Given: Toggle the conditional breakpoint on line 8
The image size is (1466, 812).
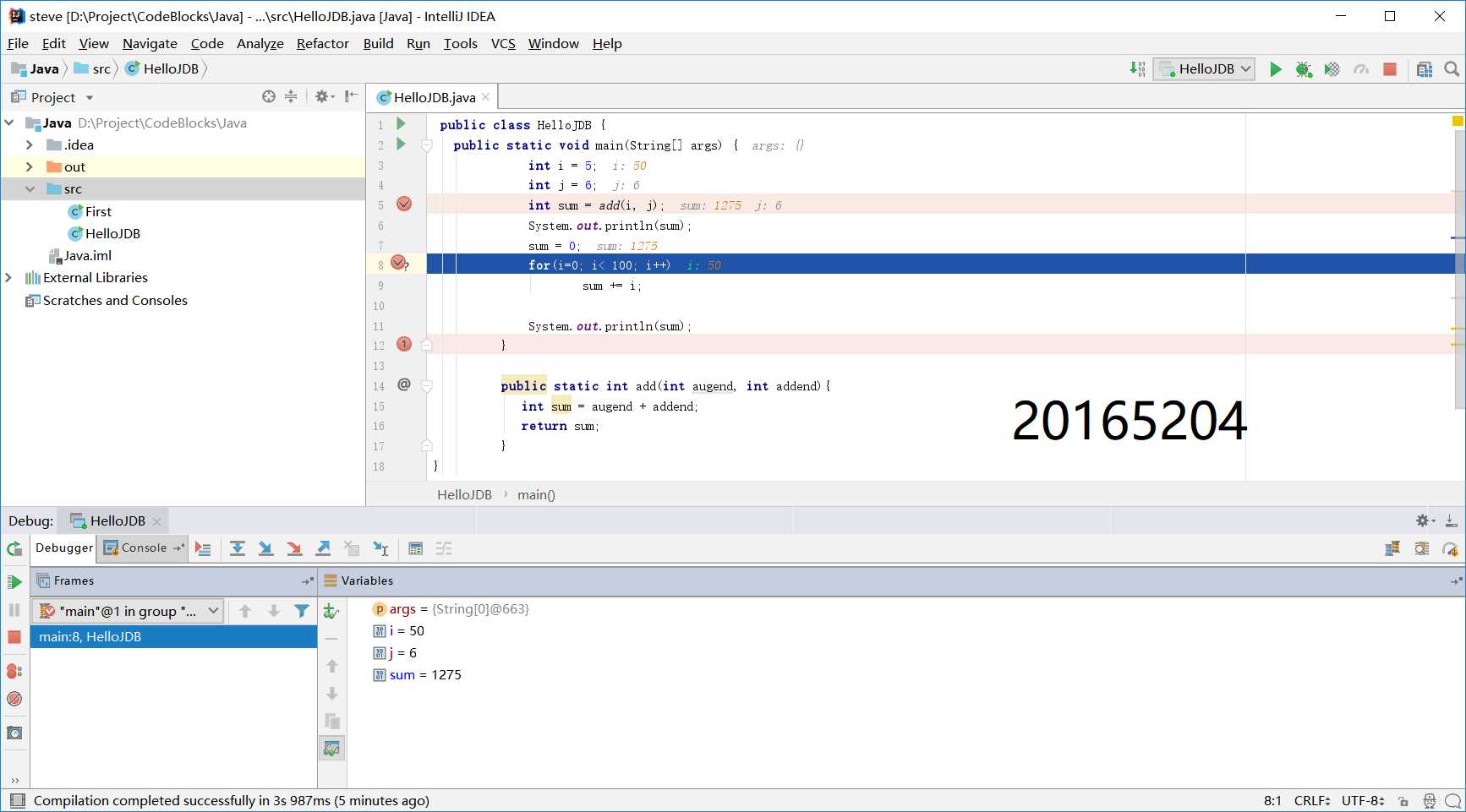Looking at the screenshot, I should point(399,264).
